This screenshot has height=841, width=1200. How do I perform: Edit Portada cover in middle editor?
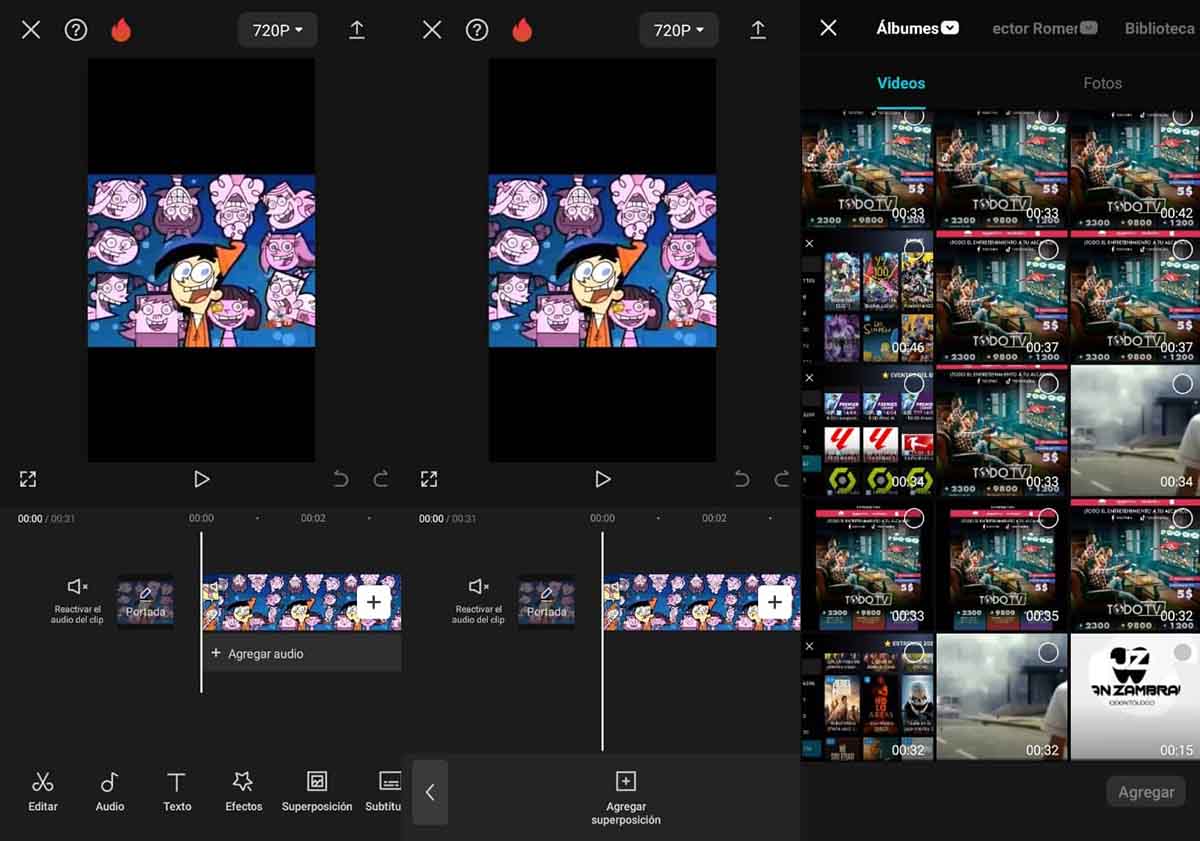(x=546, y=601)
